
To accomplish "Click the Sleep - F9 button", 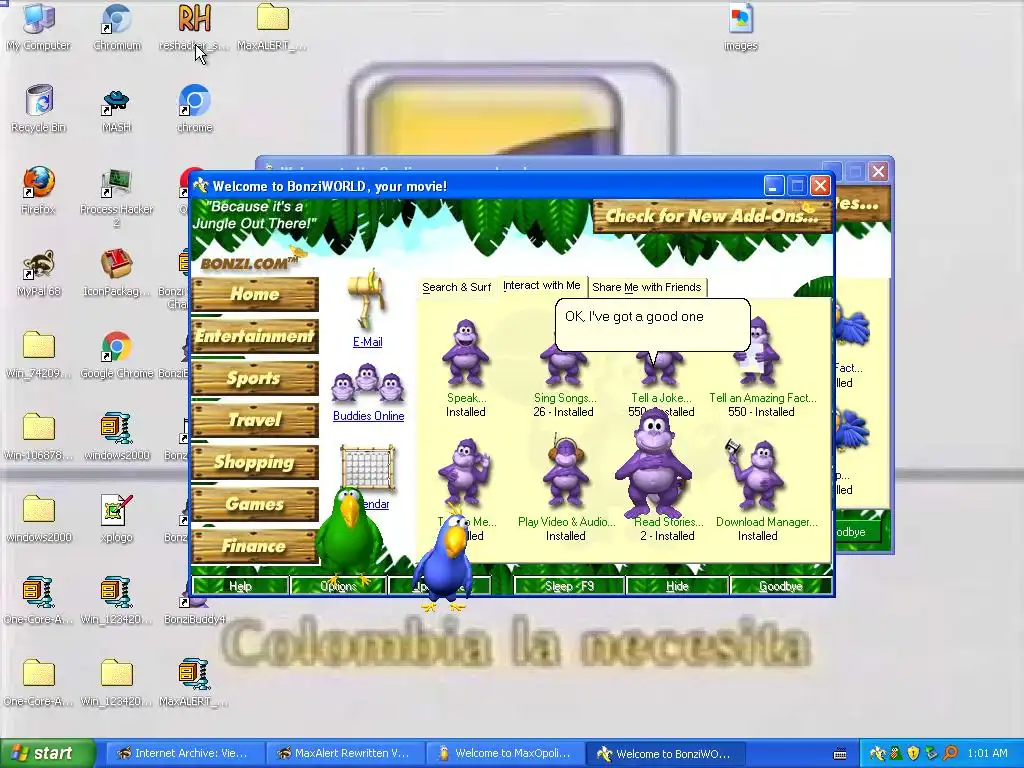I will (x=569, y=586).
